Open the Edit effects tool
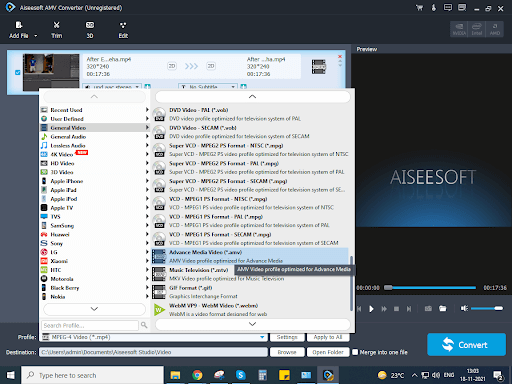Viewport: 512px width, 384px height. tap(123, 30)
